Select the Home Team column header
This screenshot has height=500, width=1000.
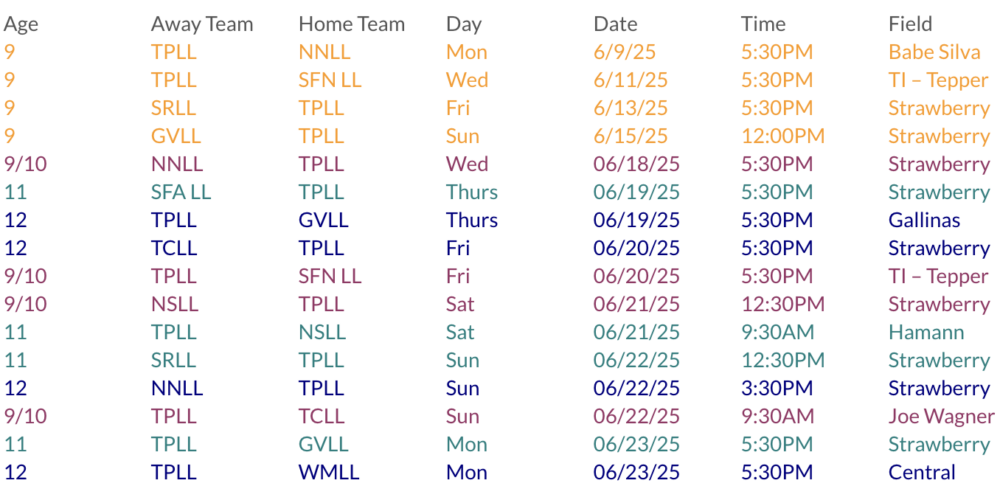(352, 24)
